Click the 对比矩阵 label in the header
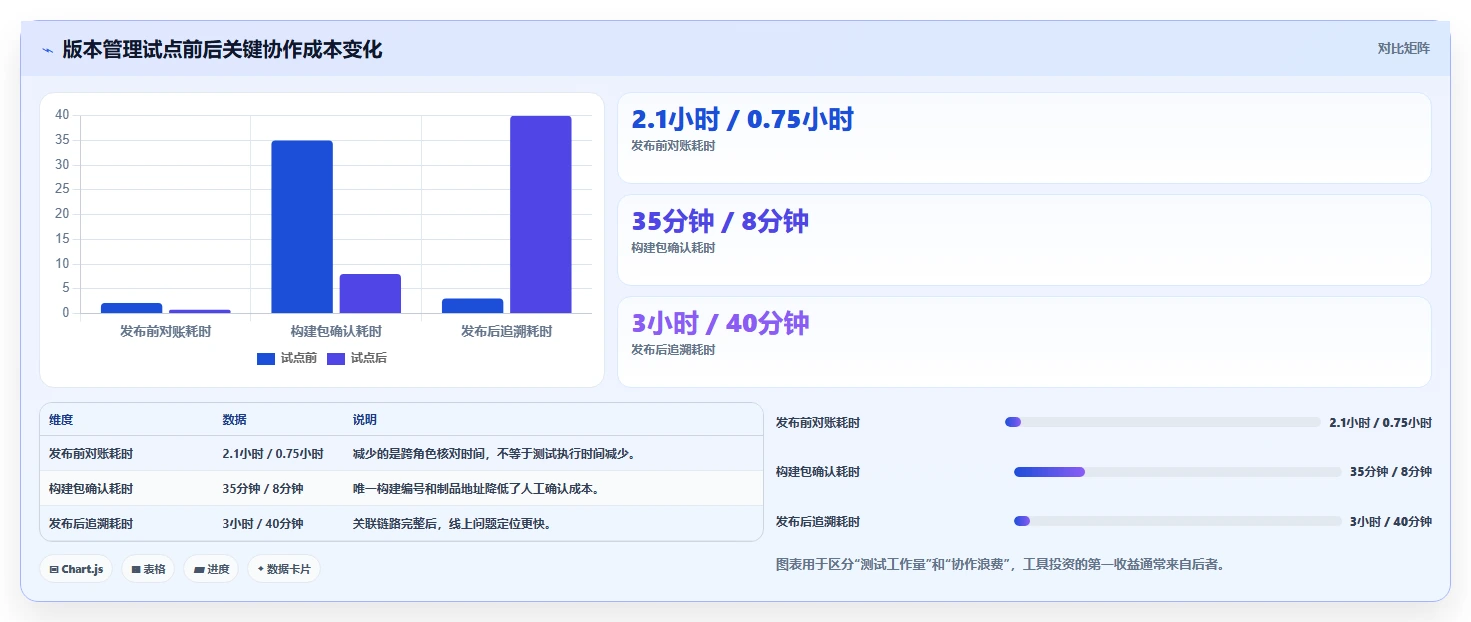The image size is (1471, 622). pos(1404,49)
